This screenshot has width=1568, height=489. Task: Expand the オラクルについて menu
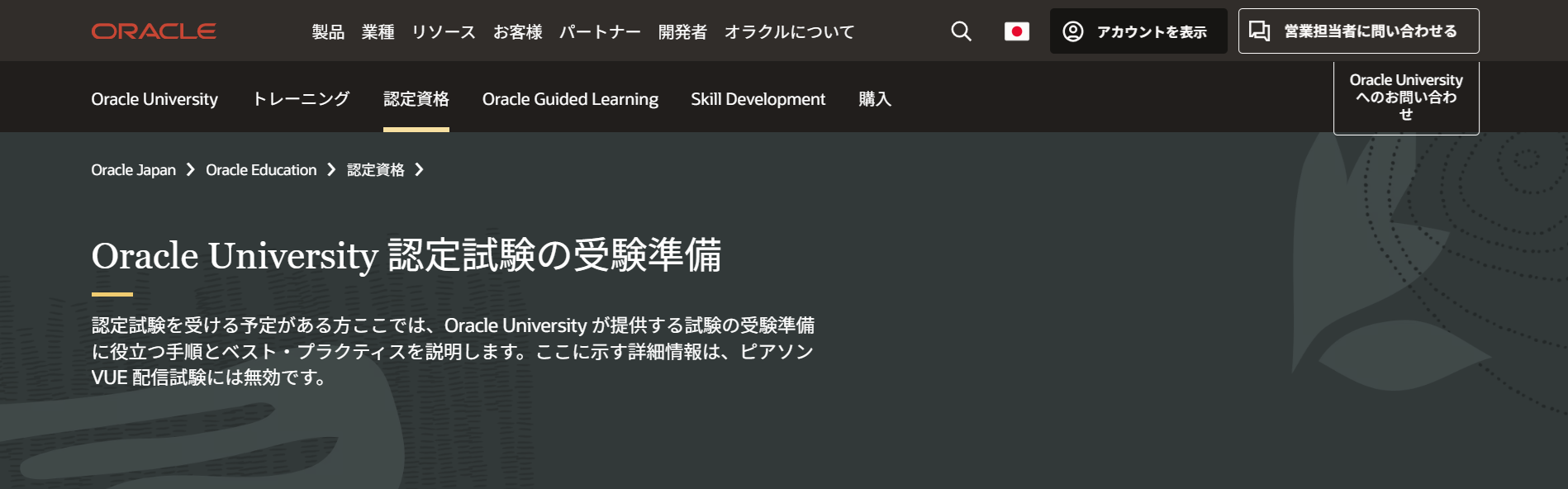pos(789,32)
